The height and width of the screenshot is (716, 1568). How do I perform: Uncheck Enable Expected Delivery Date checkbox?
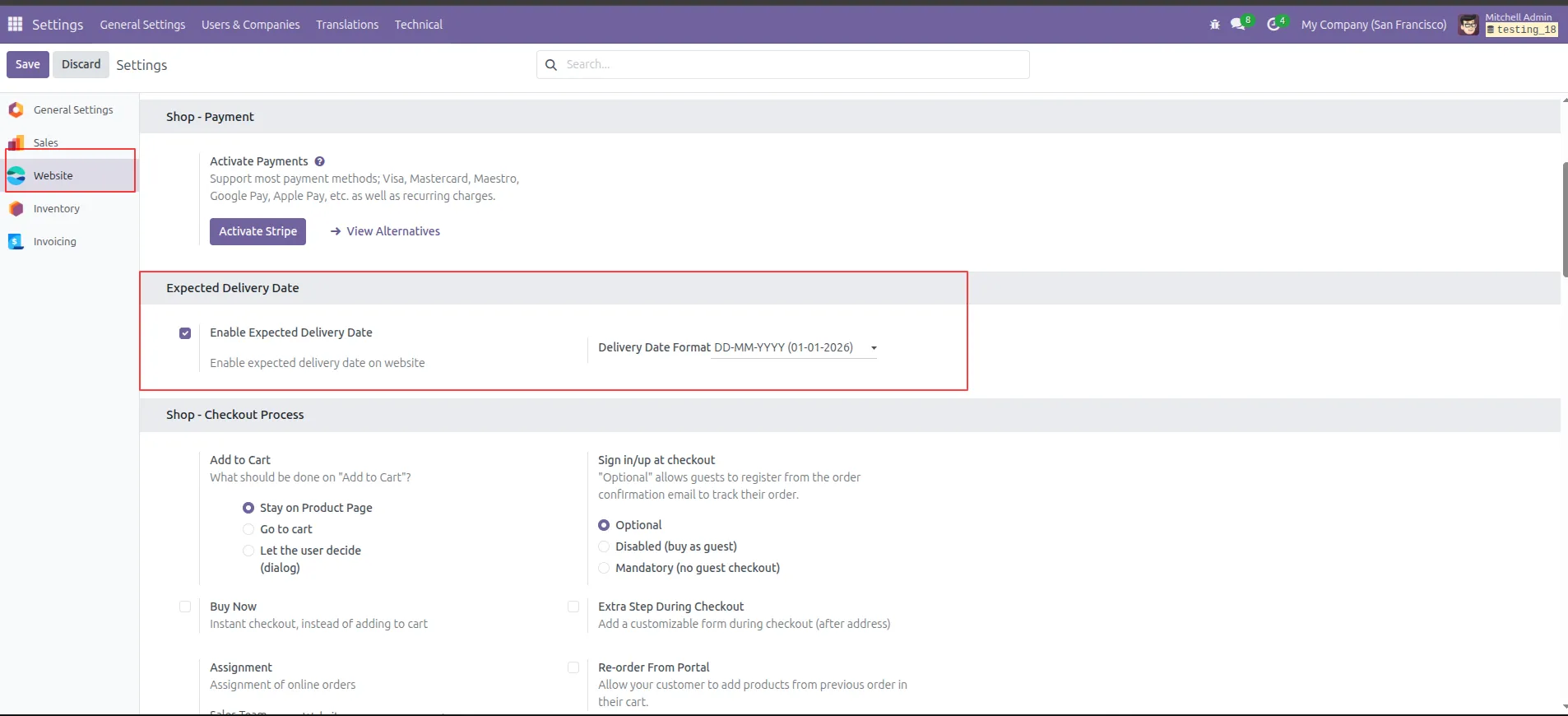185,333
